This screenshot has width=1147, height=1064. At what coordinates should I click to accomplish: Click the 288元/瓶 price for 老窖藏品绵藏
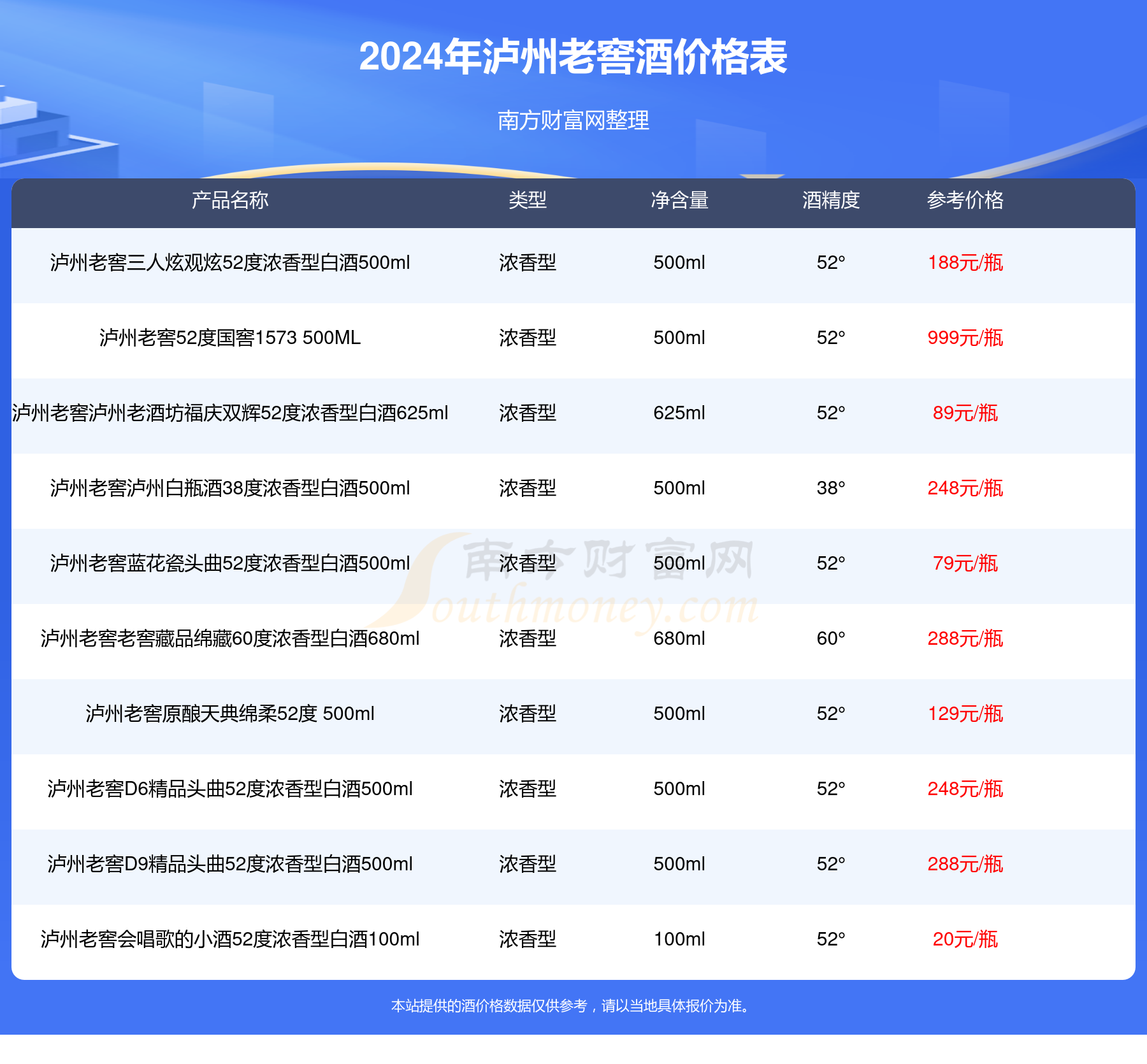(x=965, y=638)
